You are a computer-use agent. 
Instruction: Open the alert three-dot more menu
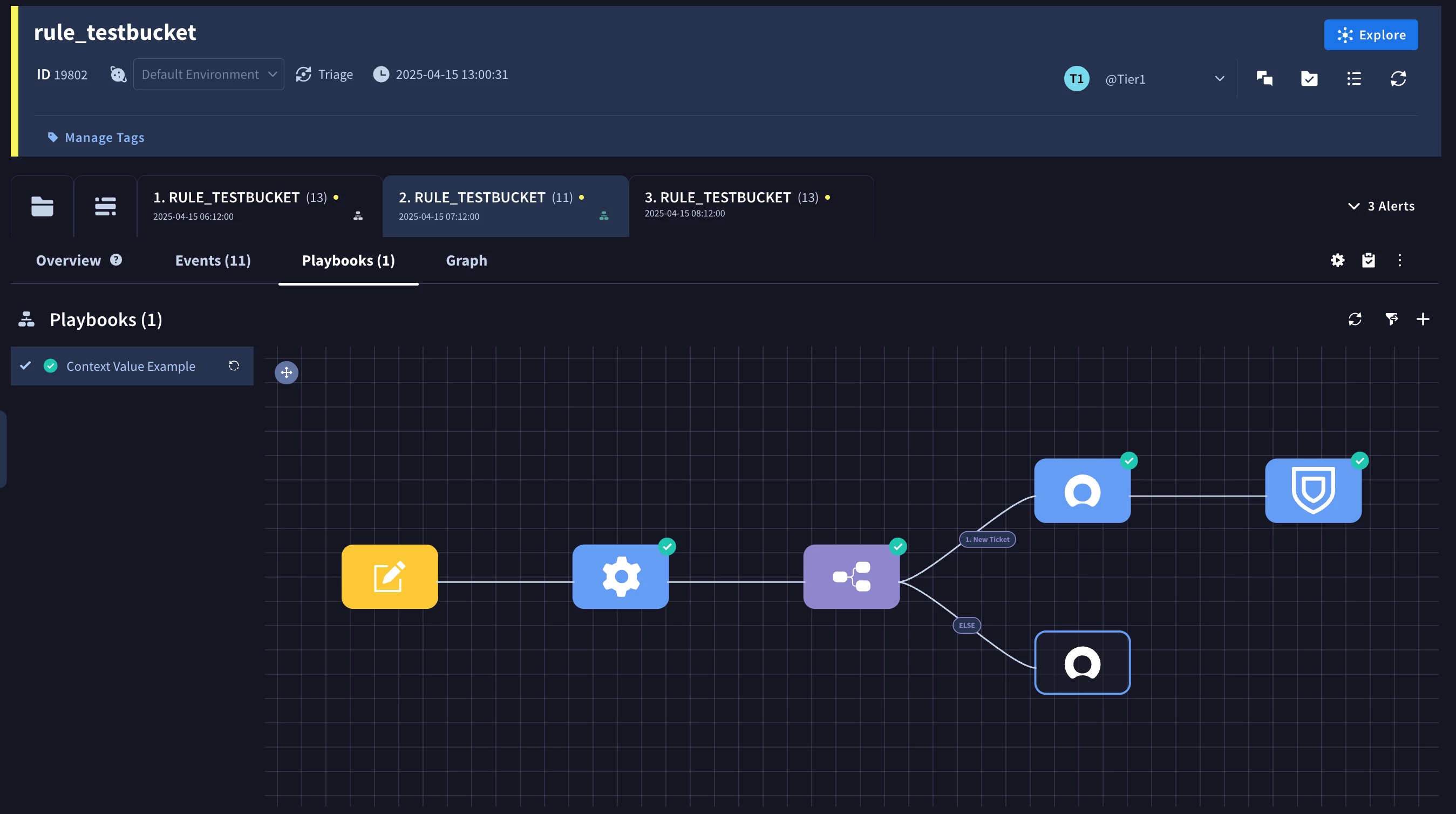click(x=1400, y=260)
